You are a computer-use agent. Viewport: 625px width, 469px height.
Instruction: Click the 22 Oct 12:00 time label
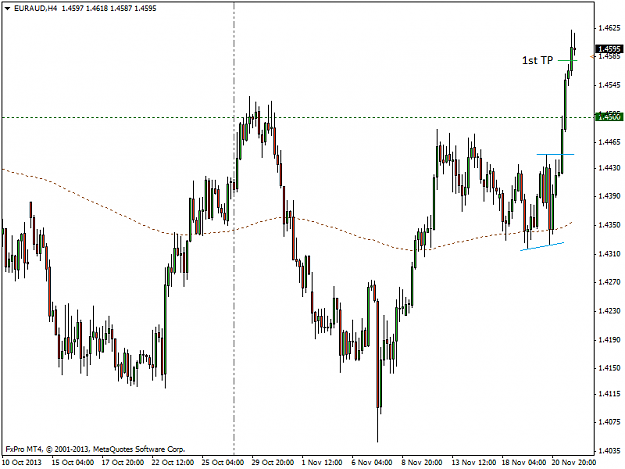point(173,462)
